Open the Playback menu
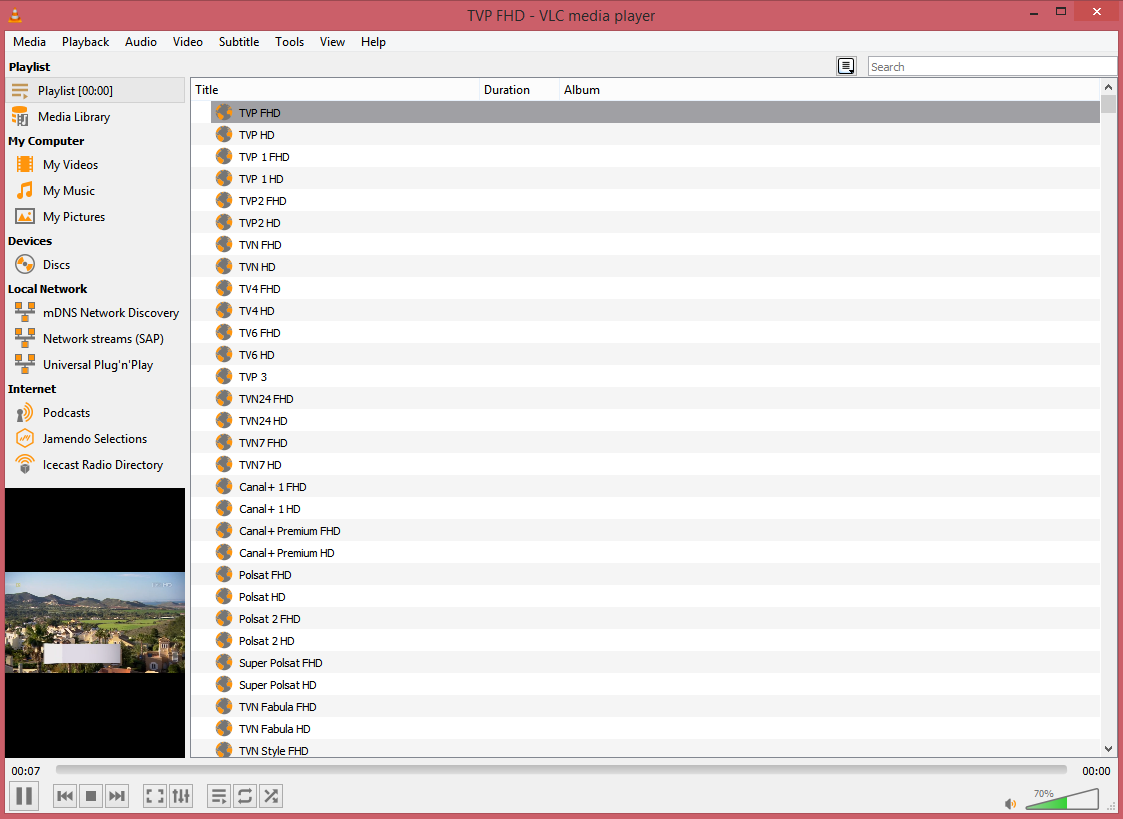This screenshot has width=1123, height=819. point(85,42)
